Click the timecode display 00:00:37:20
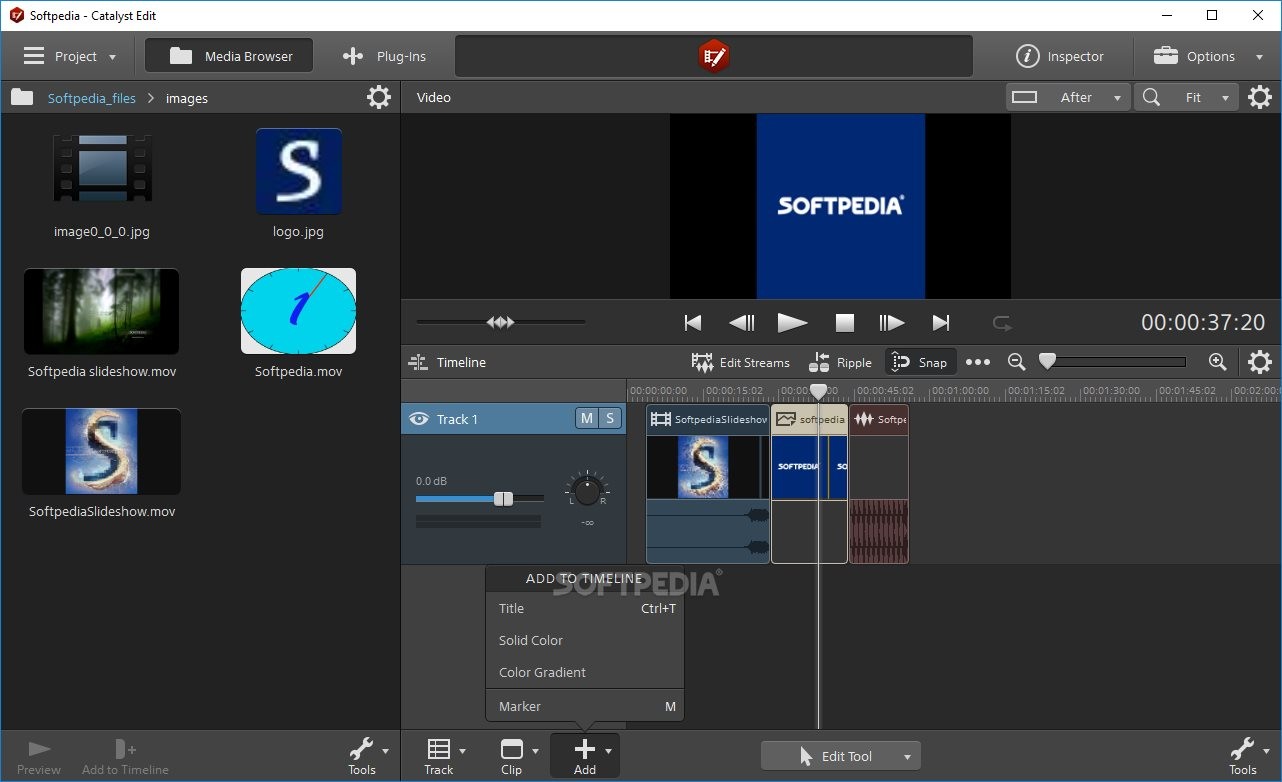Screen dimensions: 1282x782 click(1203, 322)
